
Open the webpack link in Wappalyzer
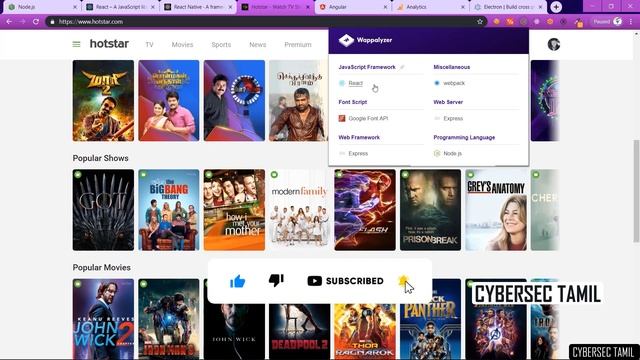[454, 83]
